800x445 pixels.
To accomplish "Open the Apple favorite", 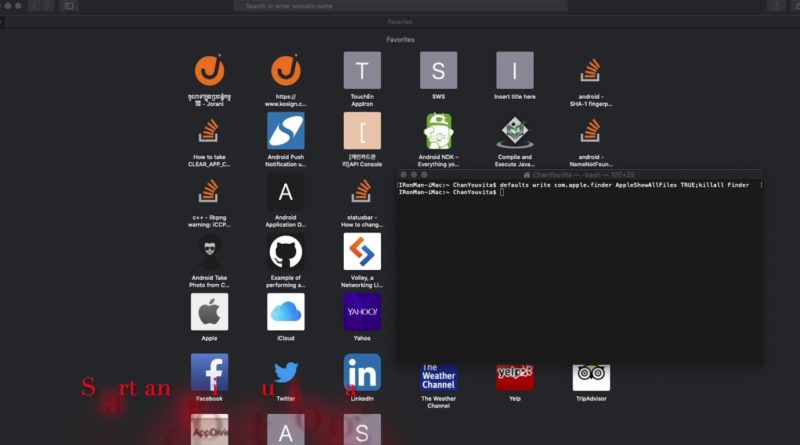I will (x=209, y=312).
